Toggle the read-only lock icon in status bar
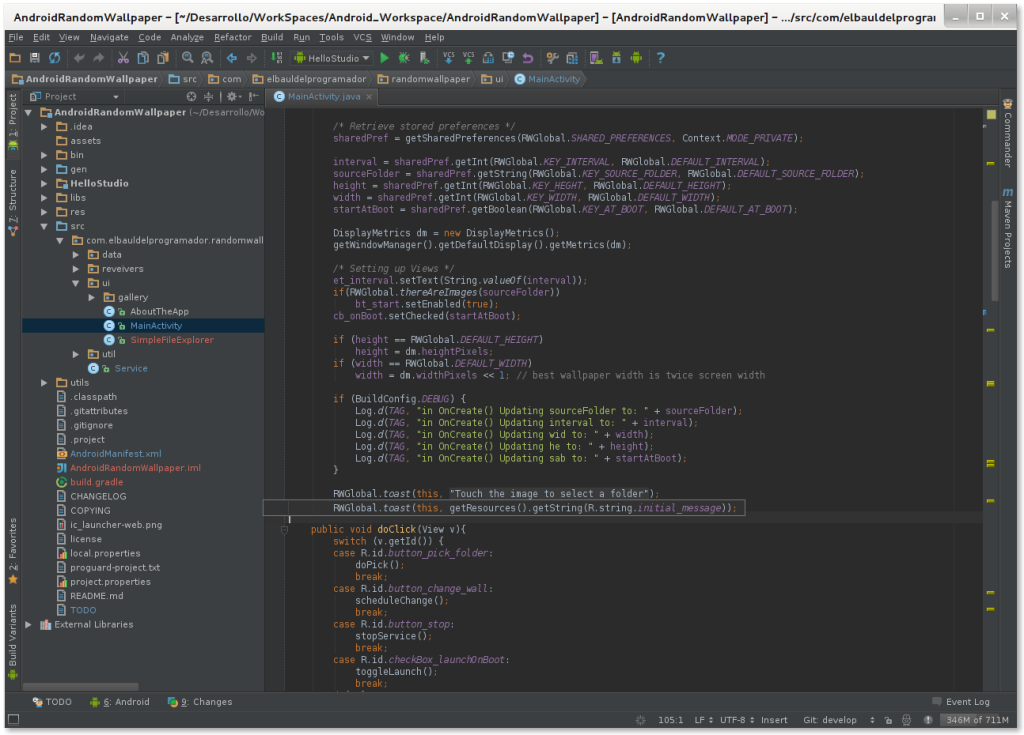 (x=888, y=720)
